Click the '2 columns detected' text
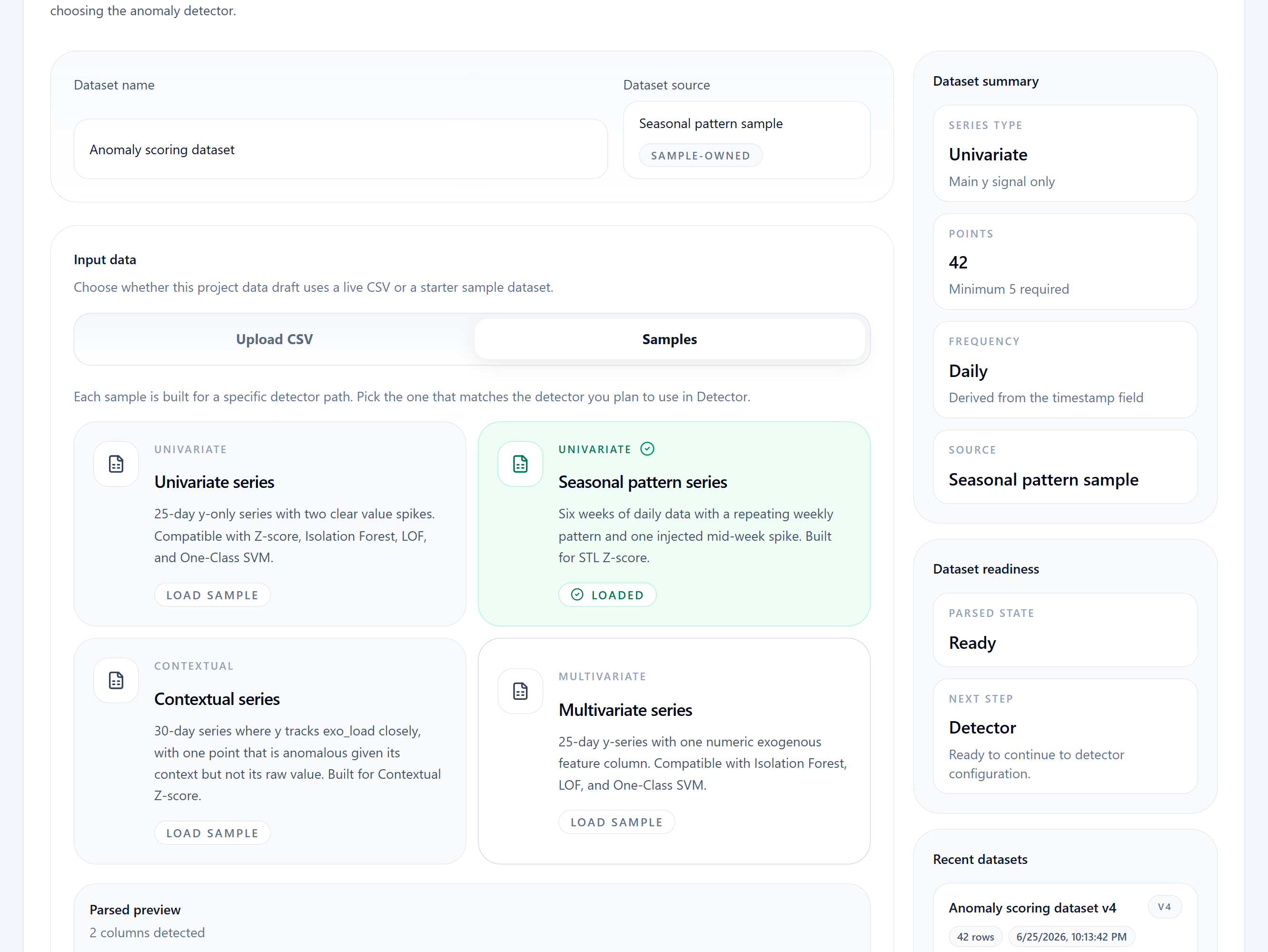Viewport: 1268px width, 952px height. (147, 932)
